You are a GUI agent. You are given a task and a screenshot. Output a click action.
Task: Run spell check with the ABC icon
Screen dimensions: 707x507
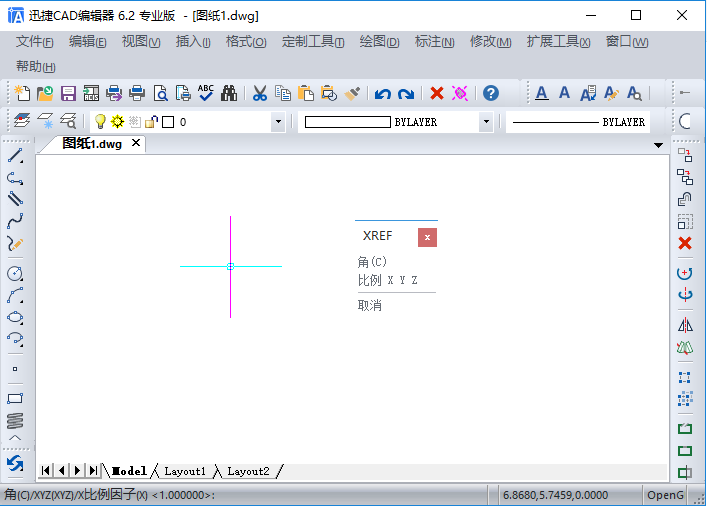point(206,93)
